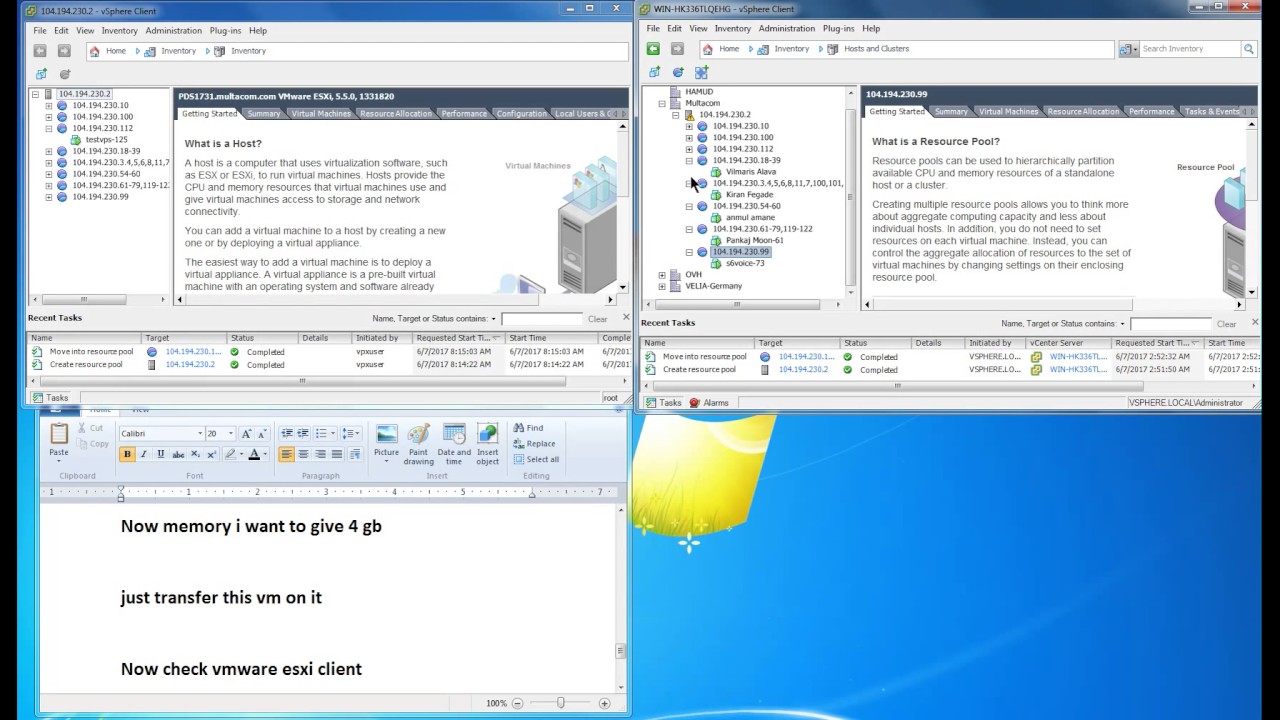Click New virtual machine icon in left vSphere toolbar

(41, 74)
